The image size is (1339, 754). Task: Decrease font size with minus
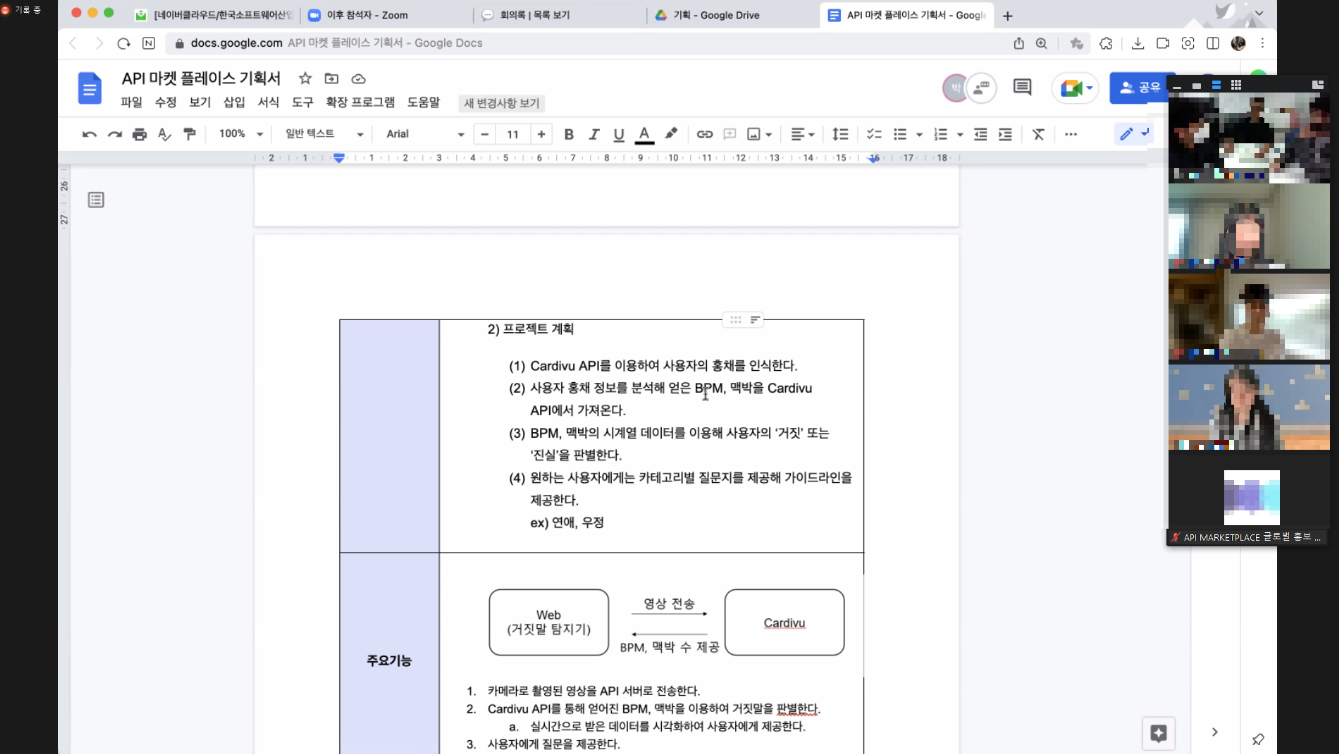(485, 134)
